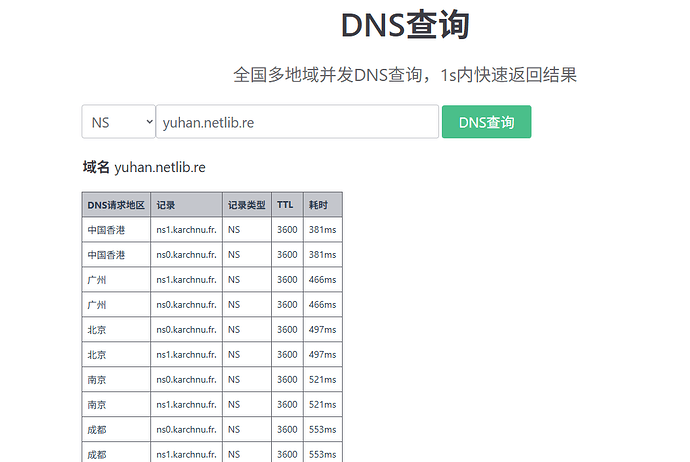Select ns0.karchnu.fr. record in 中国香港 row

(x=187, y=255)
